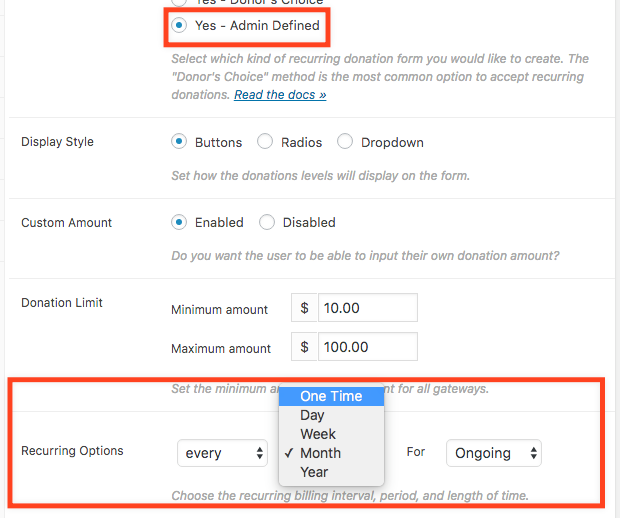The height and width of the screenshot is (518, 620).
Task: Disable Custom Amount option
Action: 267,222
